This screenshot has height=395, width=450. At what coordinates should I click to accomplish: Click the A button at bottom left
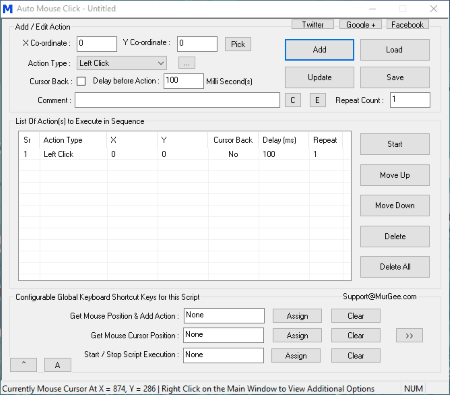[57, 365]
